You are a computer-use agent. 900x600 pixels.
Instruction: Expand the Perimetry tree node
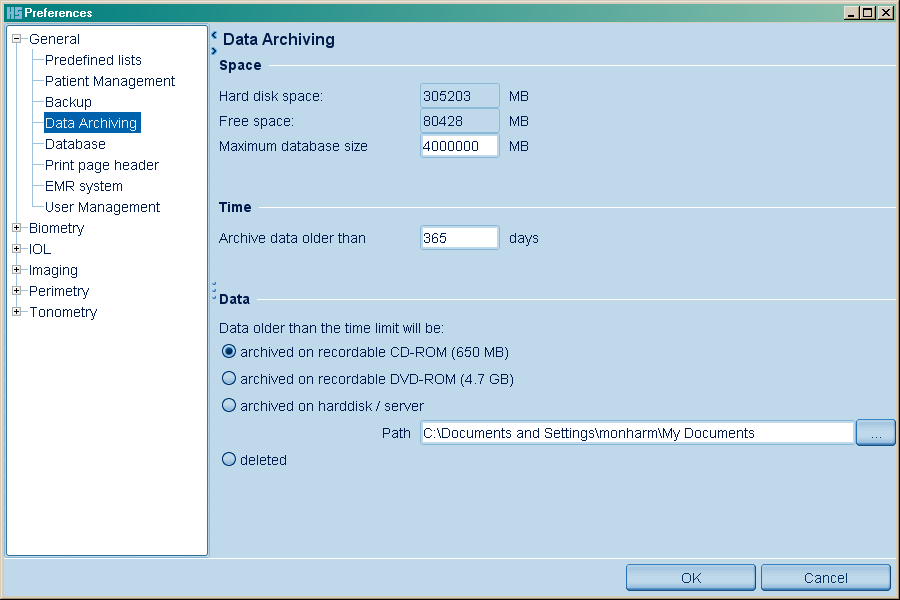[17, 291]
